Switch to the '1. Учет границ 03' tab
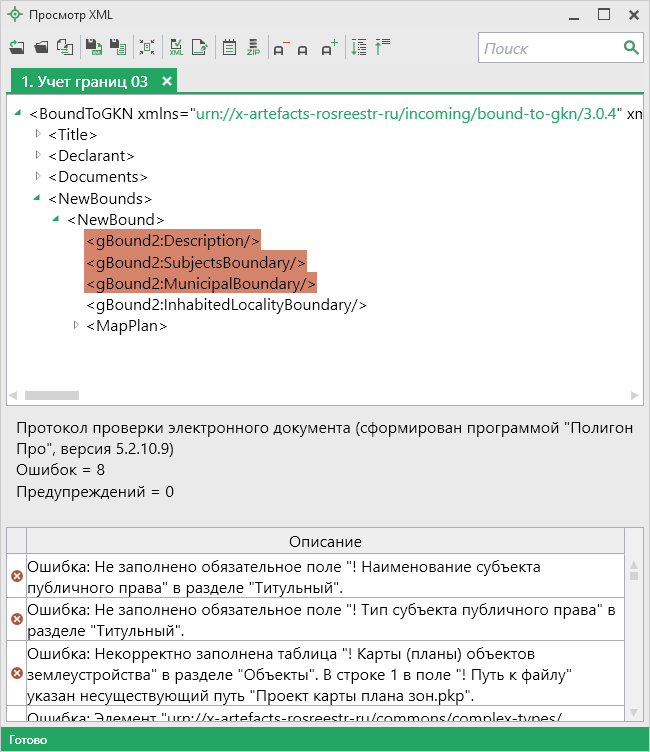 pyautogui.click(x=84, y=81)
